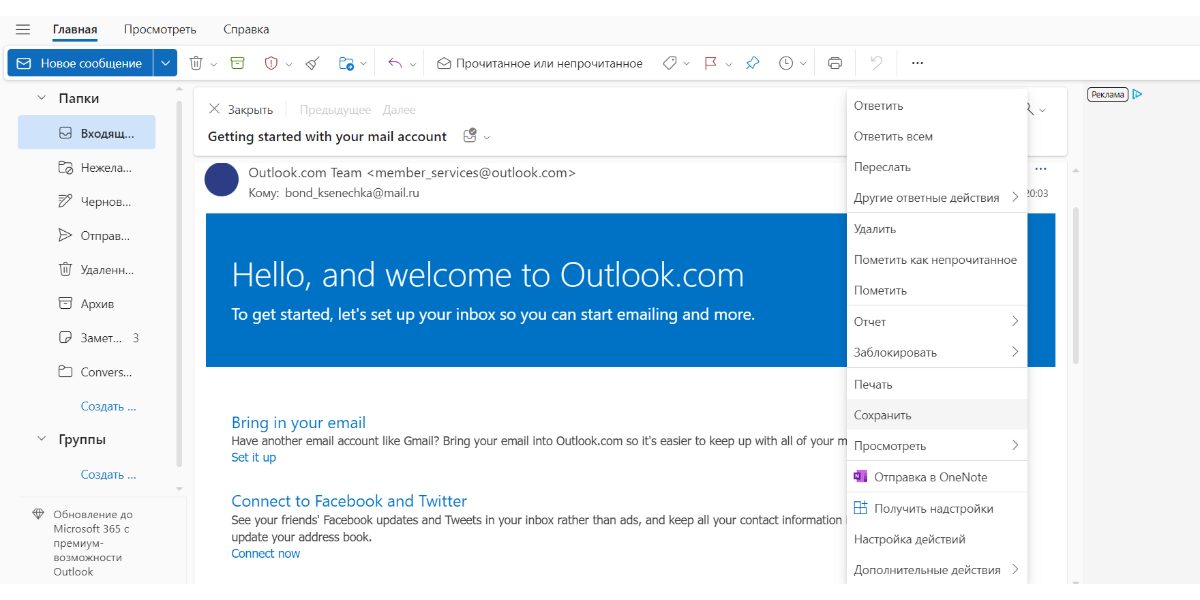Open the Черновики drafts folder
1200x600 pixels.
pos(87,201)
